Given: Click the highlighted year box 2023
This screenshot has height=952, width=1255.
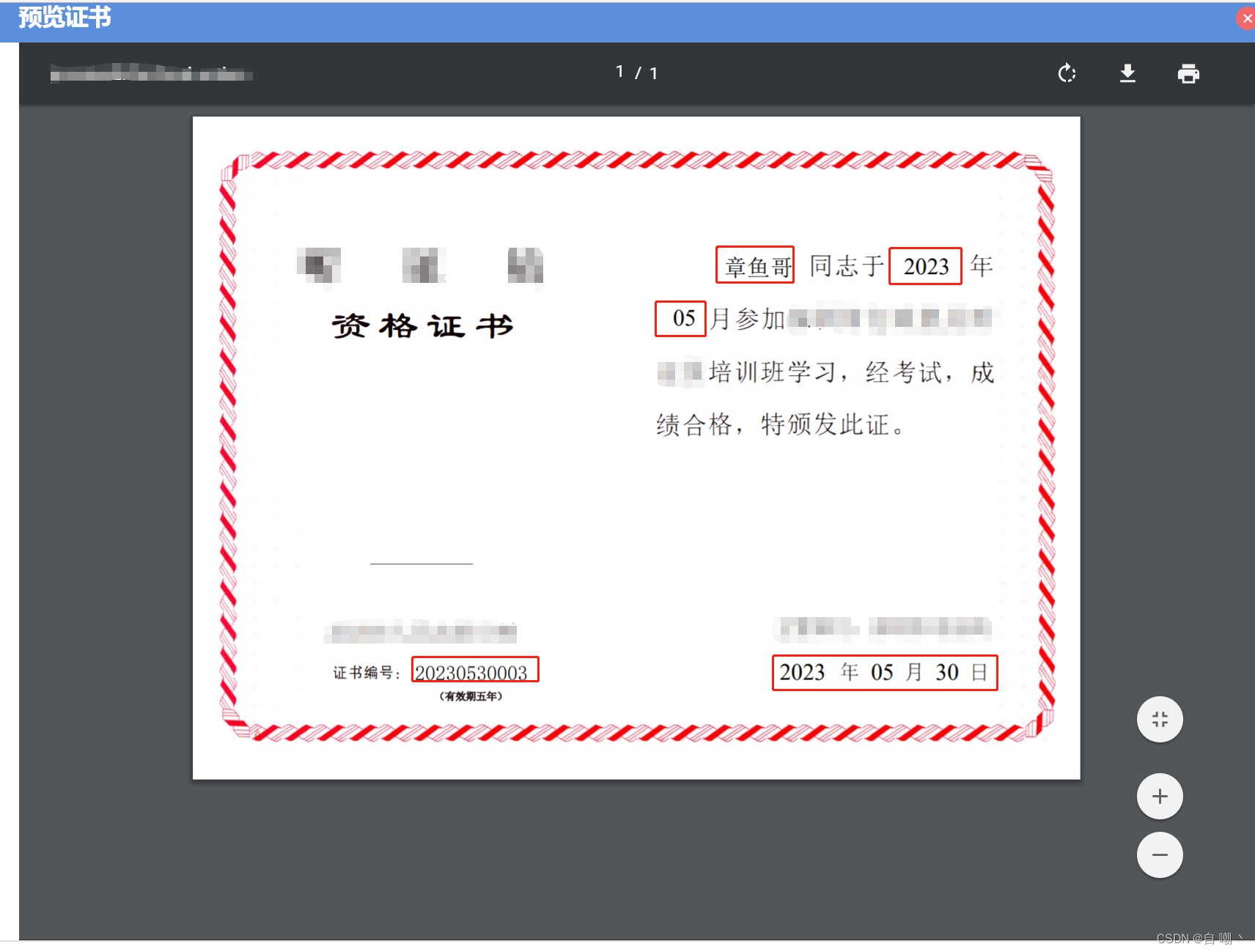Looking at the screenshot, I should click(925, 266).
